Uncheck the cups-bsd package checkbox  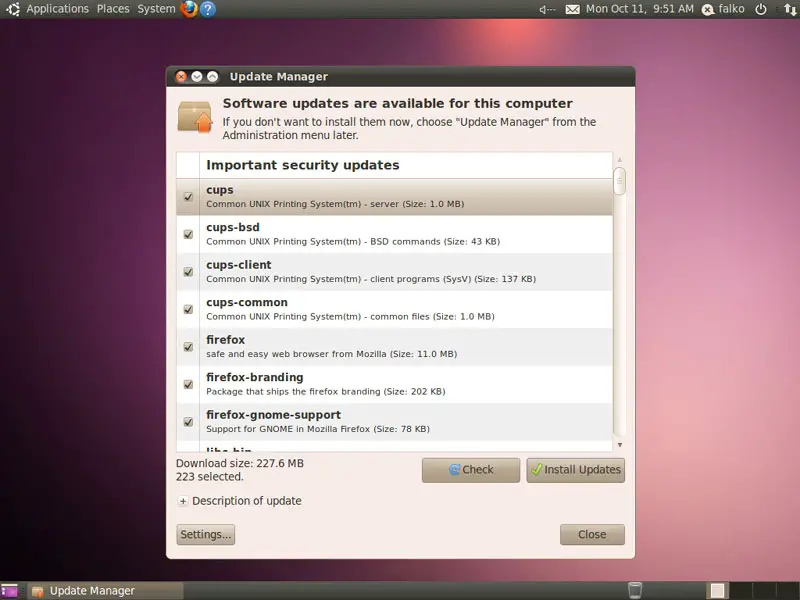tap(188, 234)
